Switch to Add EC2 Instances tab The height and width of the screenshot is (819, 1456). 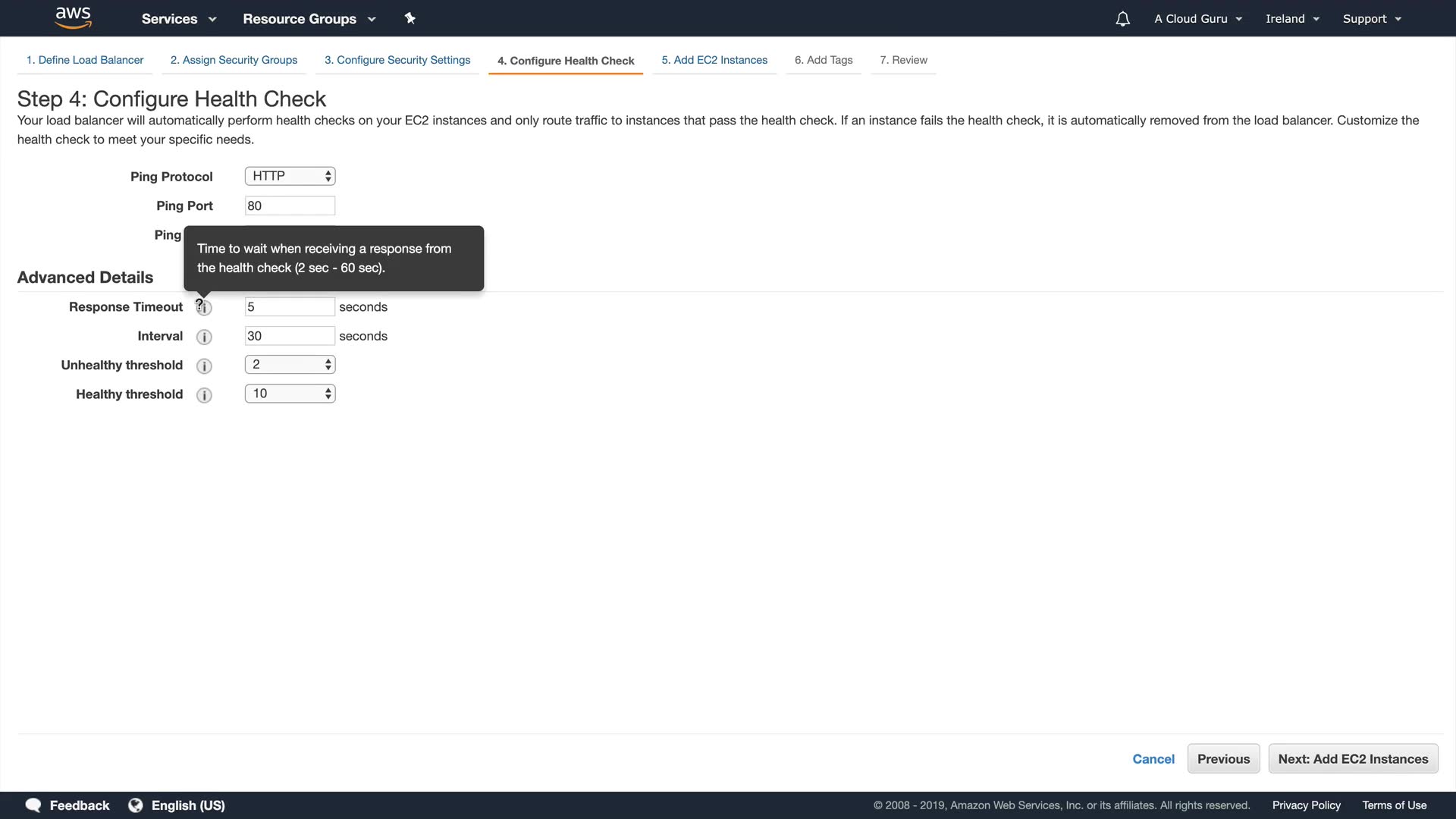(x=714, y=60)
